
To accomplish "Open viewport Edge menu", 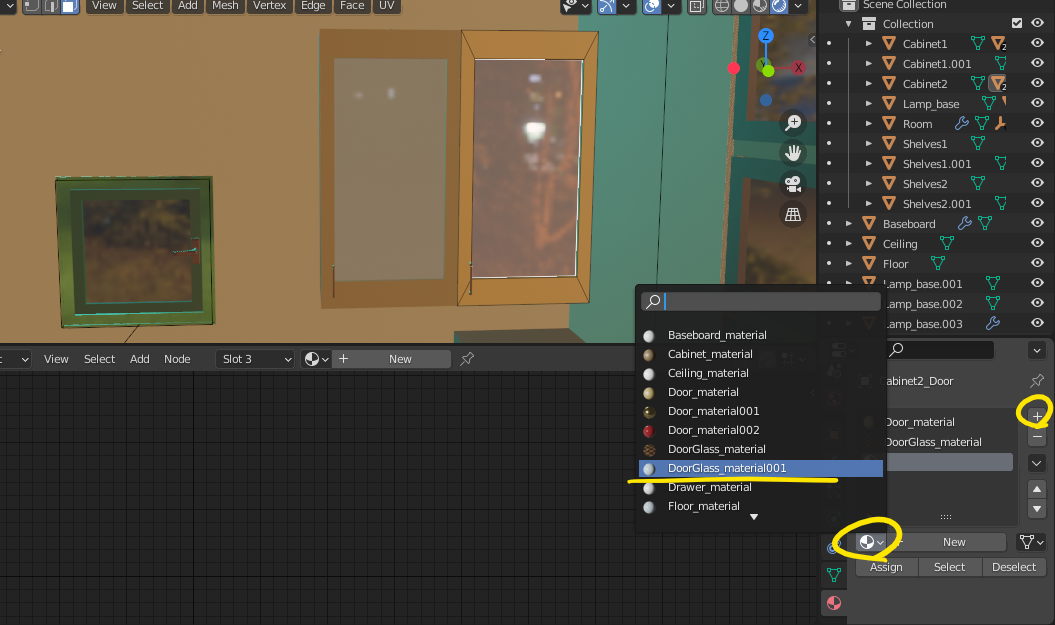I will tap(313, 6).
